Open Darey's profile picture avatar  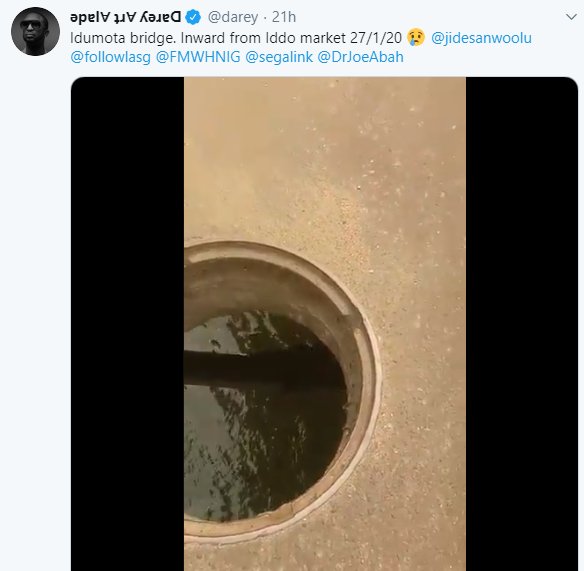tap(35, 31)
